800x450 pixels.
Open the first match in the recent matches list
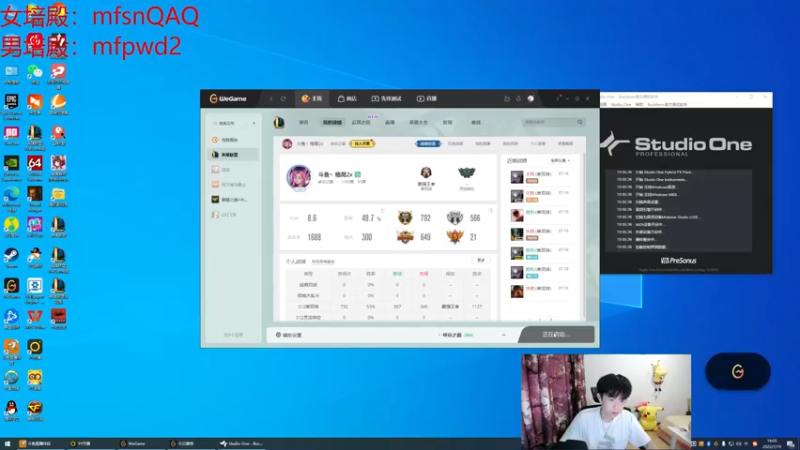coord(540,177)
